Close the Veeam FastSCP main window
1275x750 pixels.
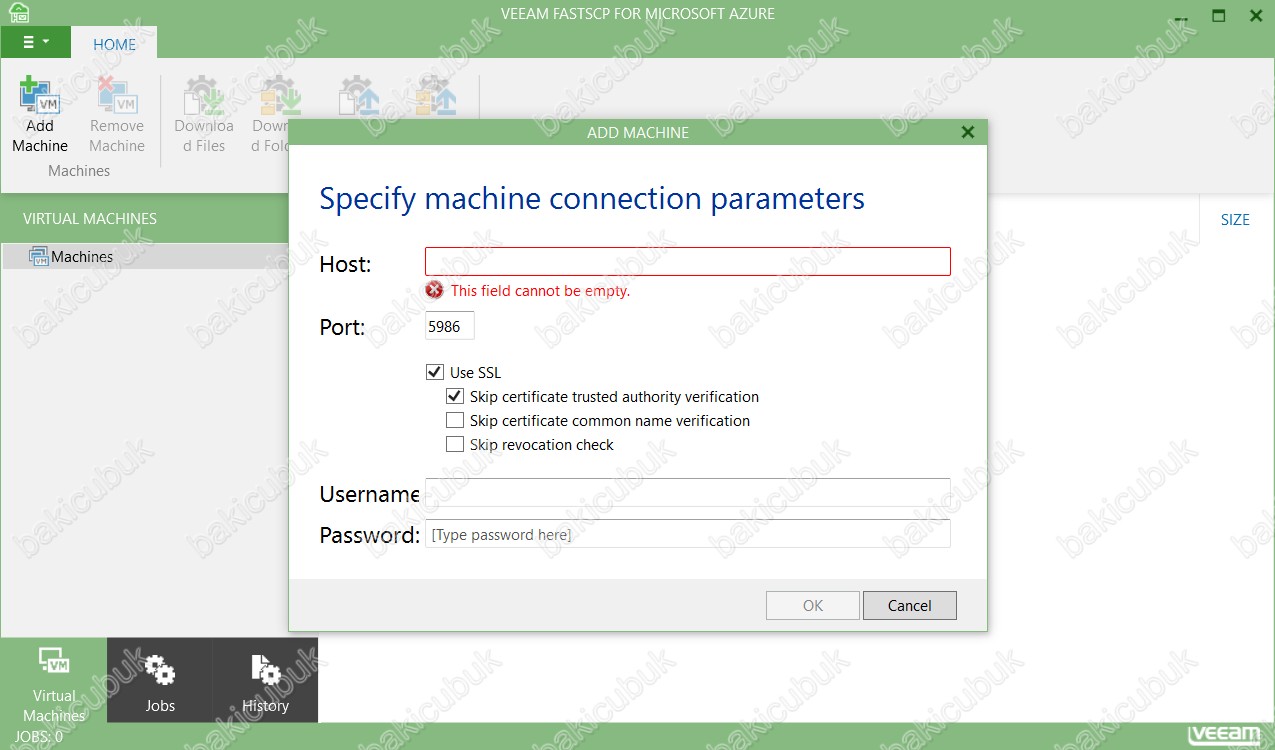point(1256,15)
